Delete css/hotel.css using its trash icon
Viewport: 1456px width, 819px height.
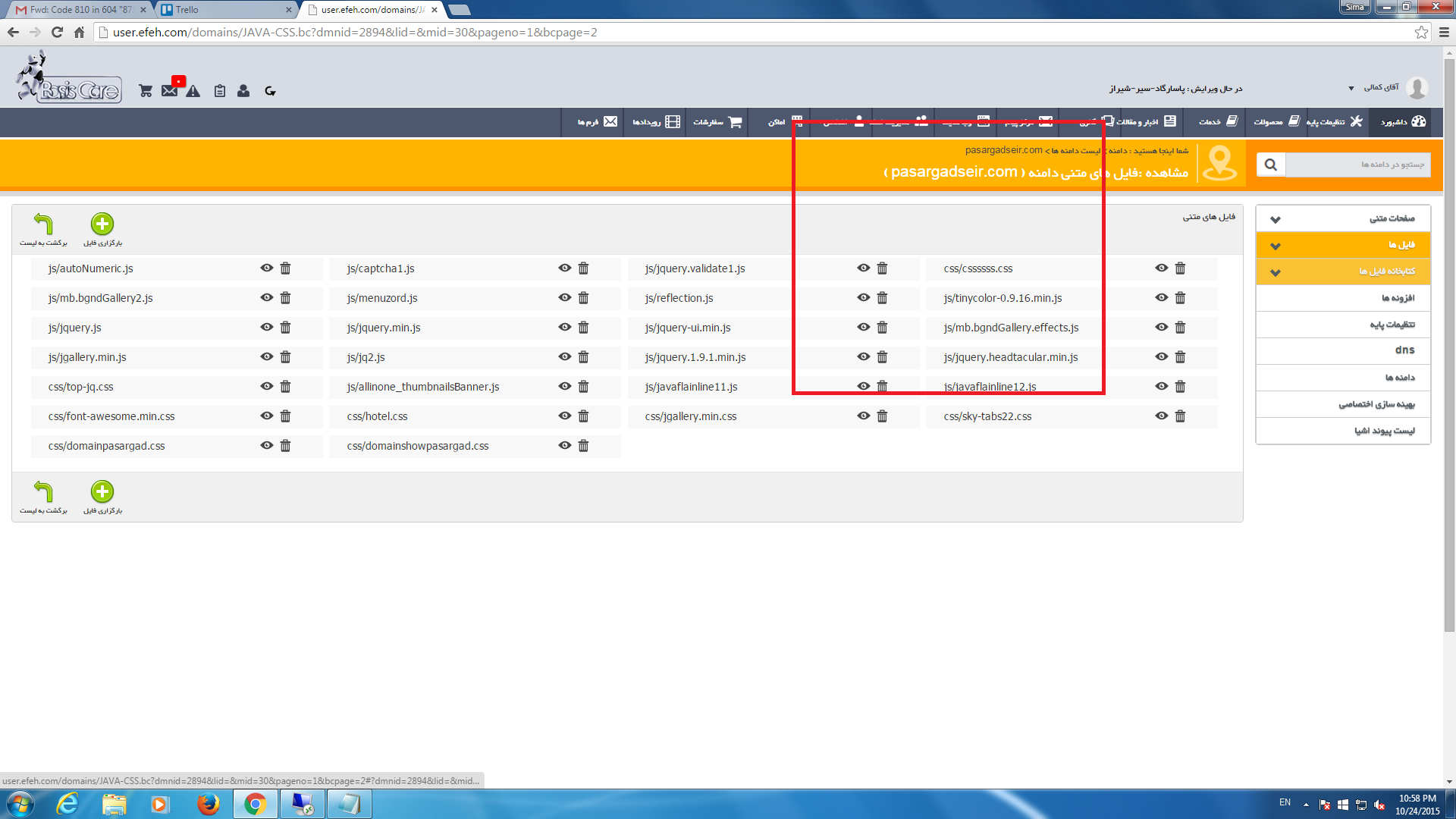pos(583,416)
